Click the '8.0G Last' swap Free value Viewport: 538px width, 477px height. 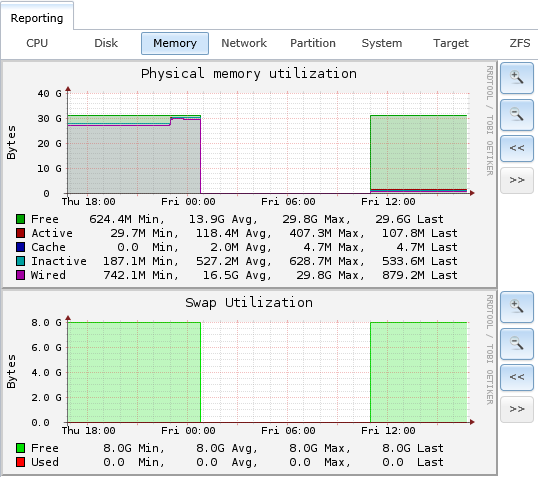tap(413, 448)
